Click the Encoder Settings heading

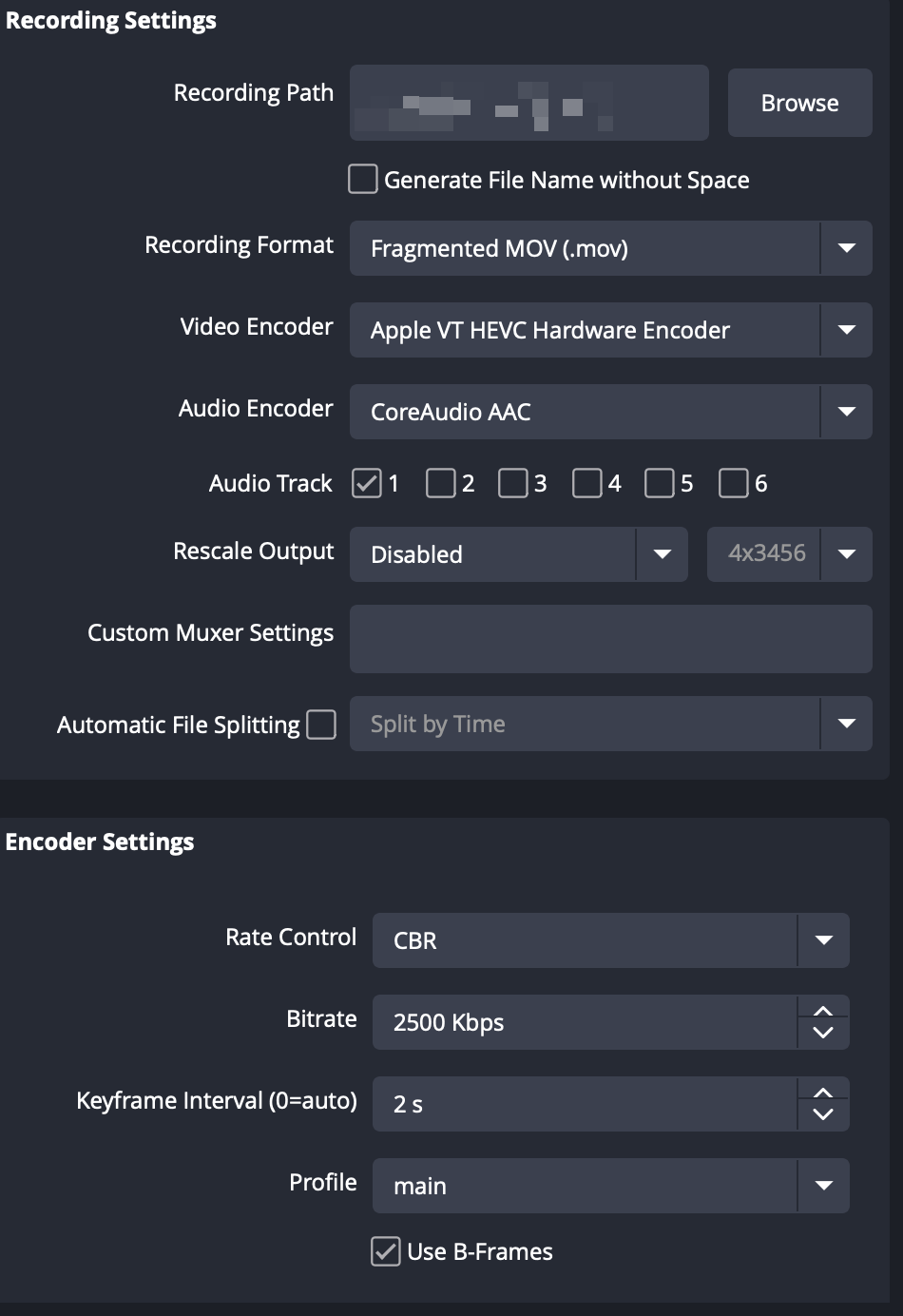(100, 842)
